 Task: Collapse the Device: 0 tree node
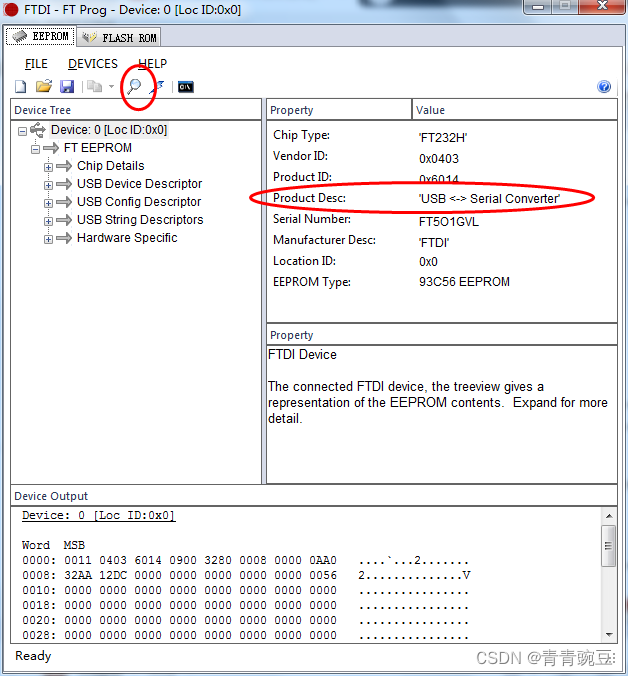[x=22, y=131]
